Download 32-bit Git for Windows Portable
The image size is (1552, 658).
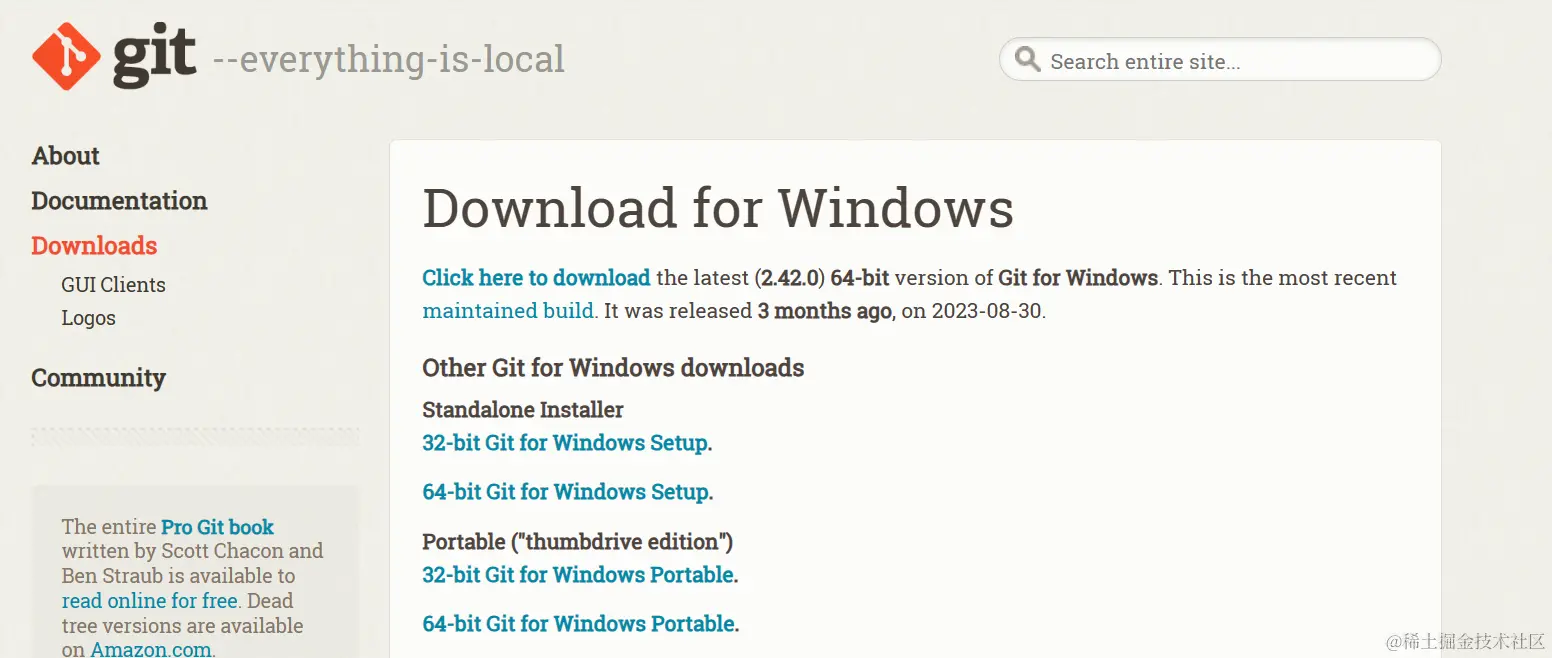click(x=578, y=575)
